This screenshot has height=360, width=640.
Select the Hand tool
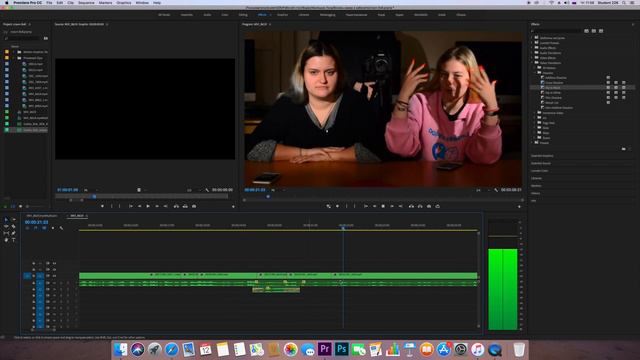pyautogui.click(x=6, y=240)
